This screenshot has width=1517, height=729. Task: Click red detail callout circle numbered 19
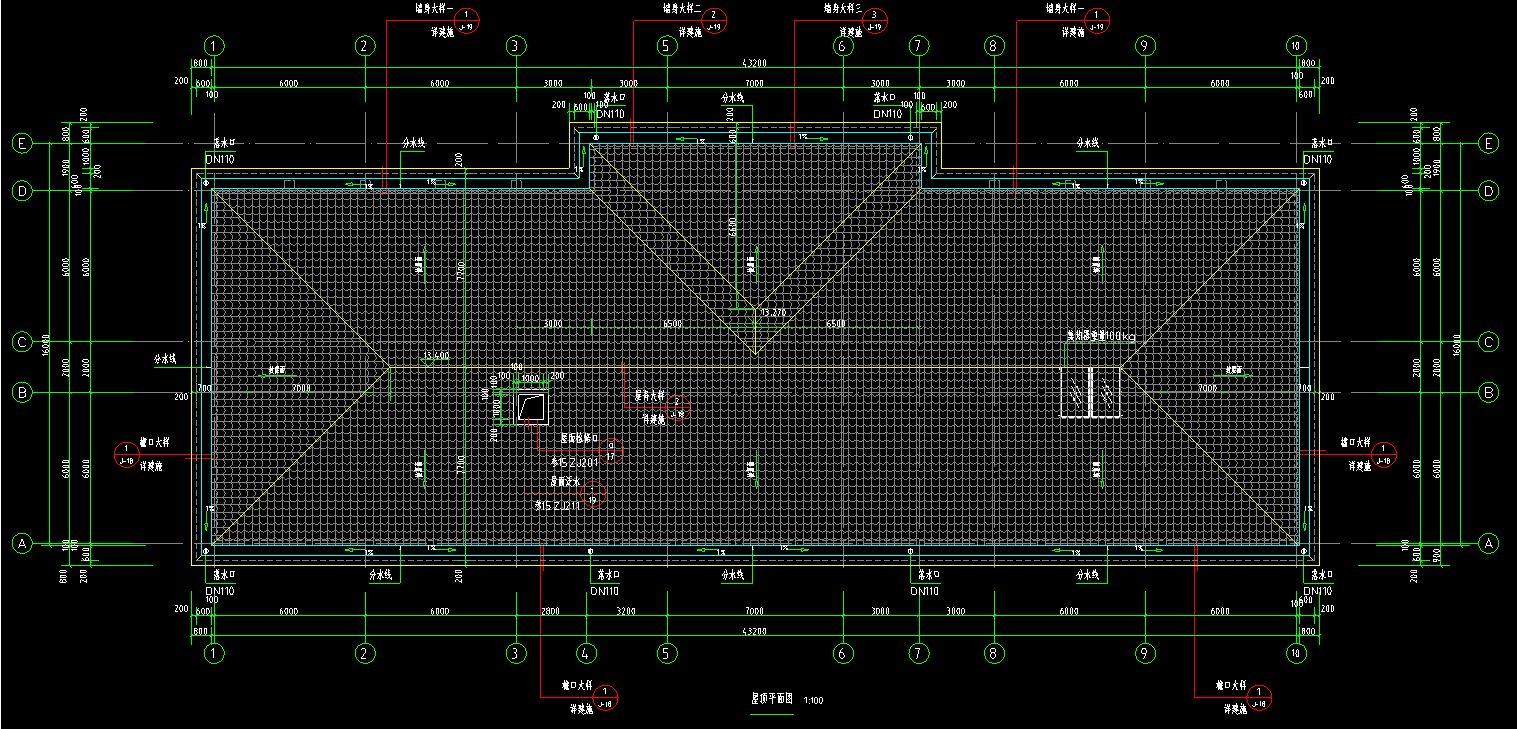coord(594,496)
